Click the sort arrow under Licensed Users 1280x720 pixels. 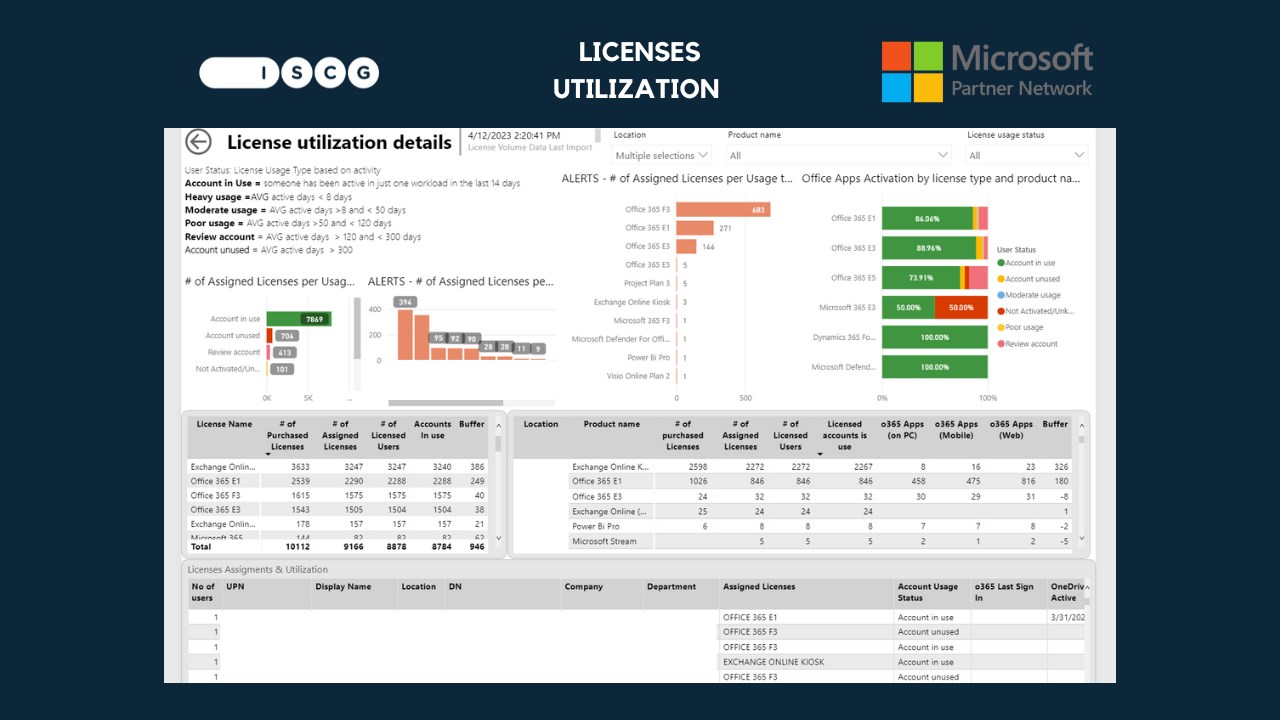(x=820, y=455)
